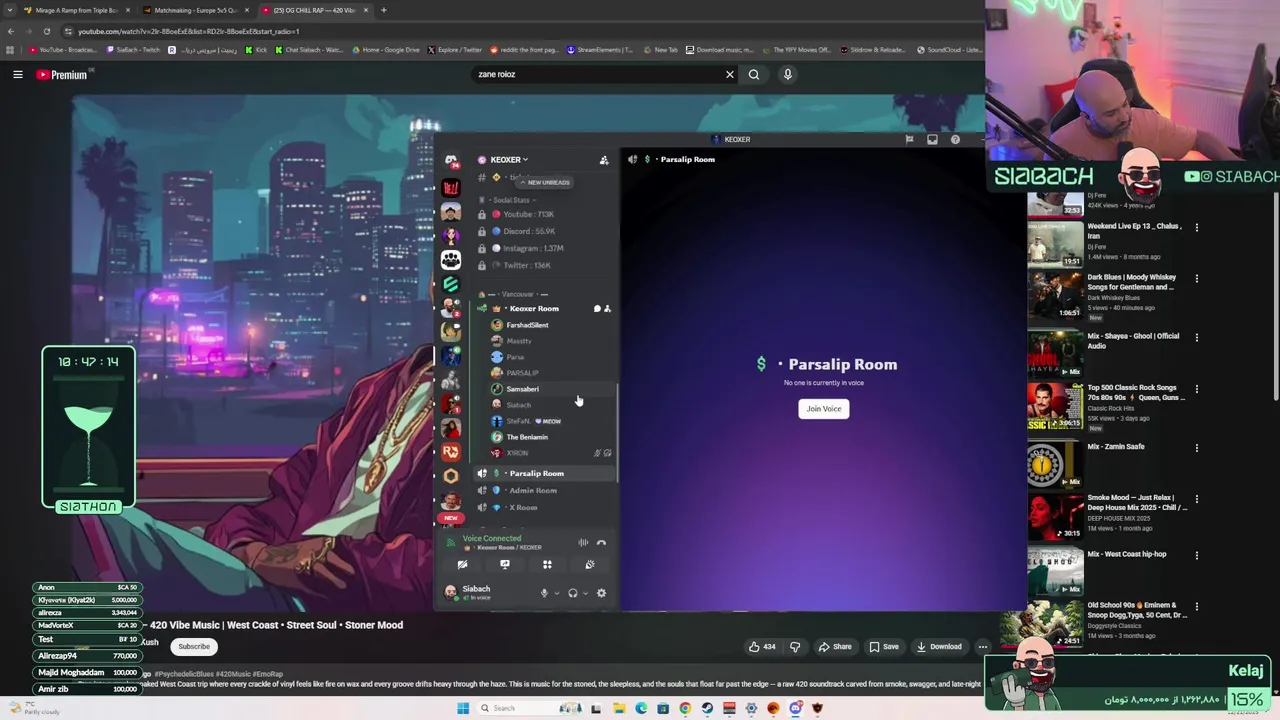Go to YouTube Premium home logo
1280x720 pixels.
pos(62,75)
